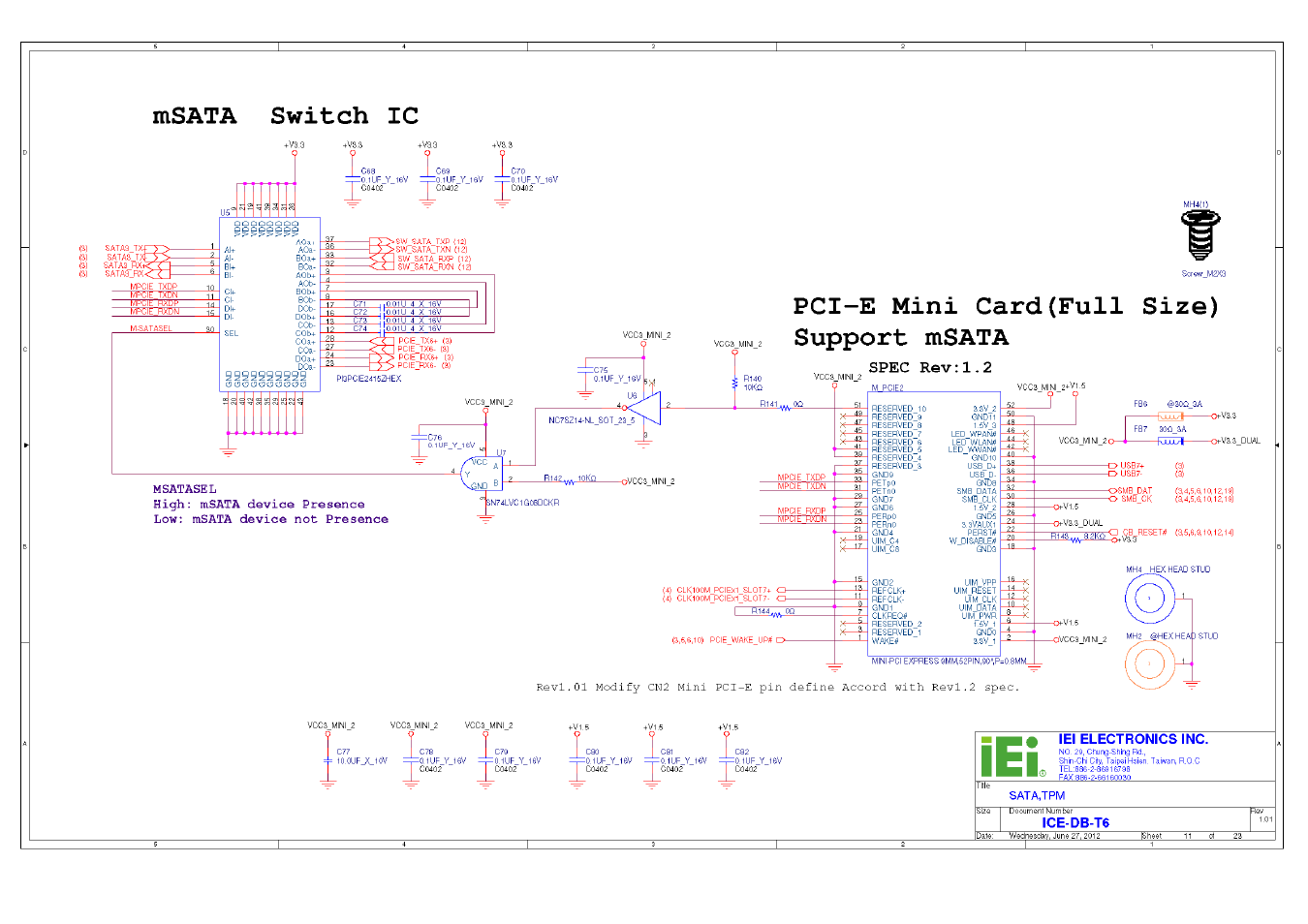Click the MINI-PCI EXPRESS 9MM,52PIN footprint label

(x=950, y=662)
